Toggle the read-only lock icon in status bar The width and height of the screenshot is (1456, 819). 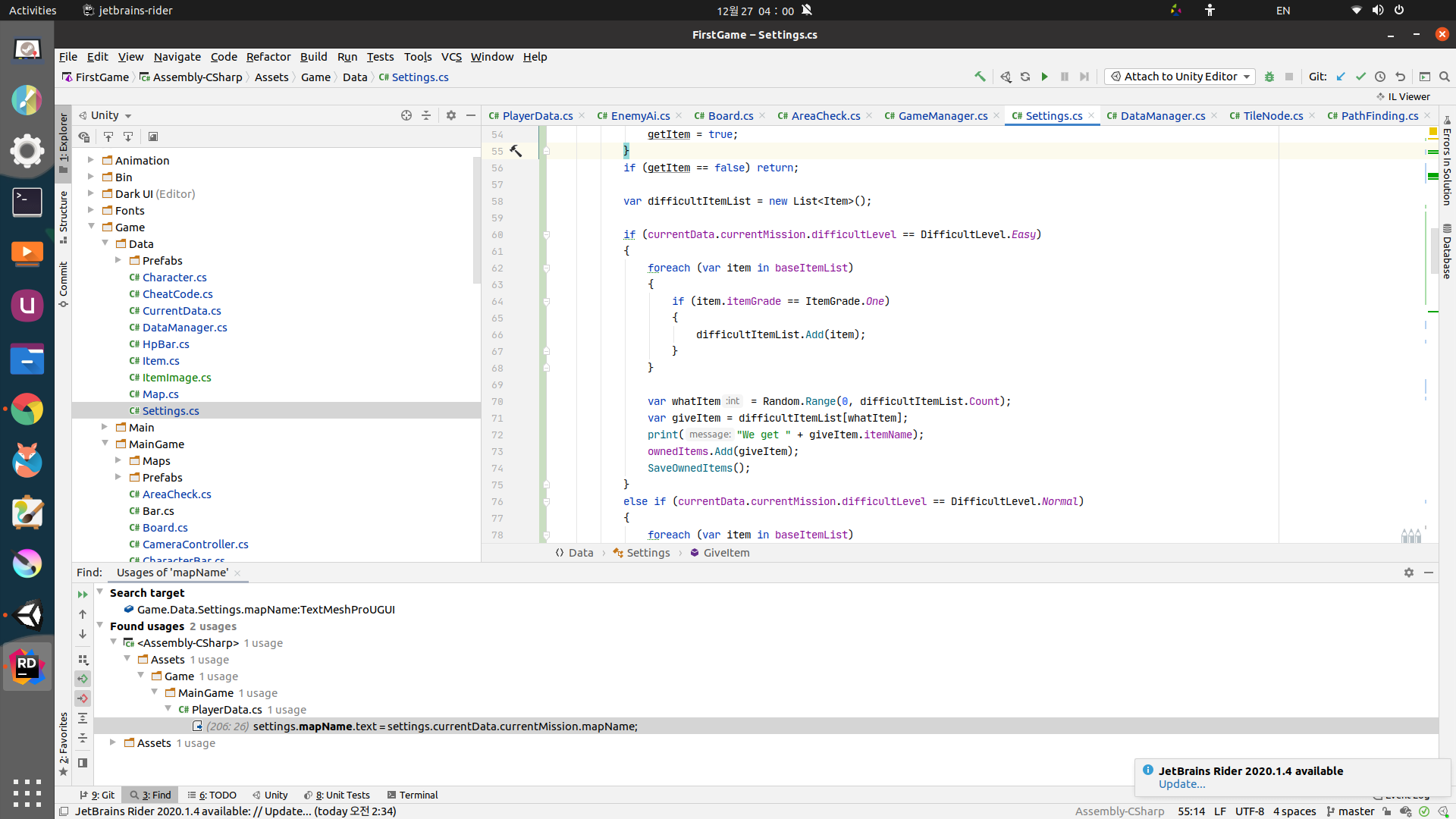coord(1387,811)
